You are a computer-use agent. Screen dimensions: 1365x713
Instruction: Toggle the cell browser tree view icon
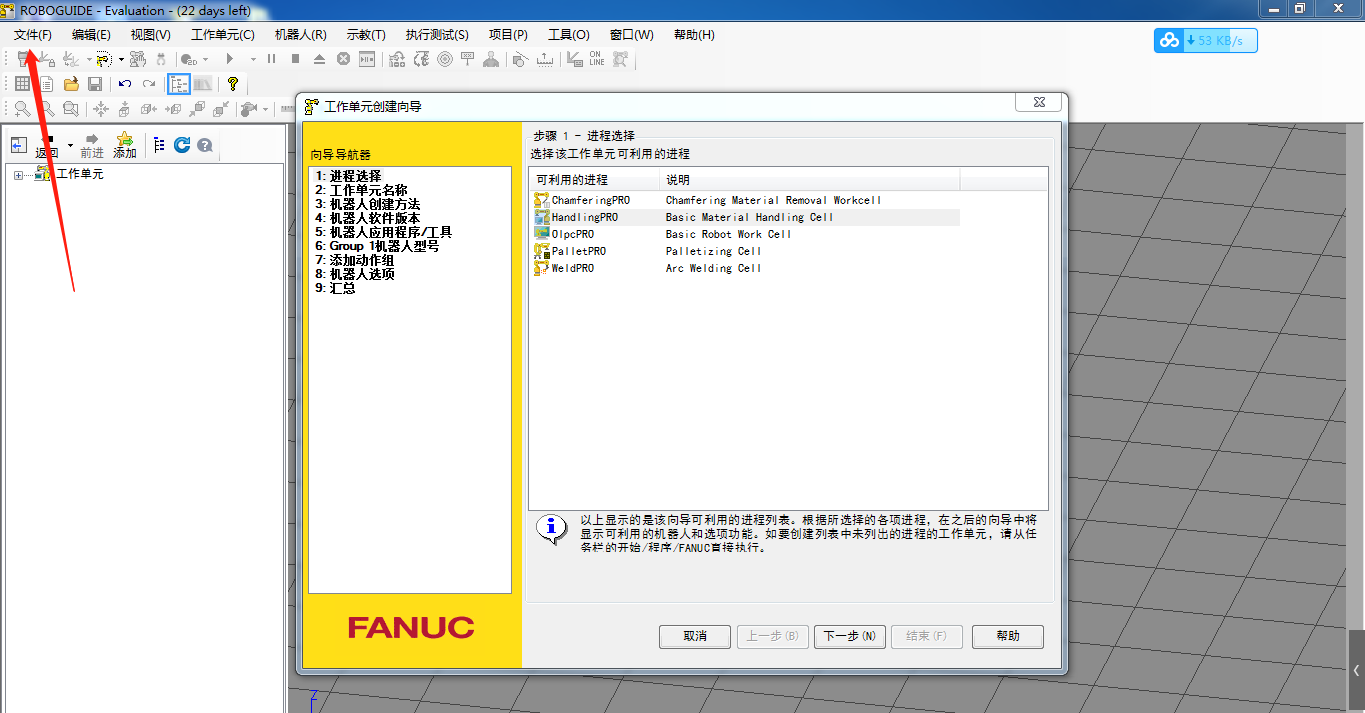point(179,84)
